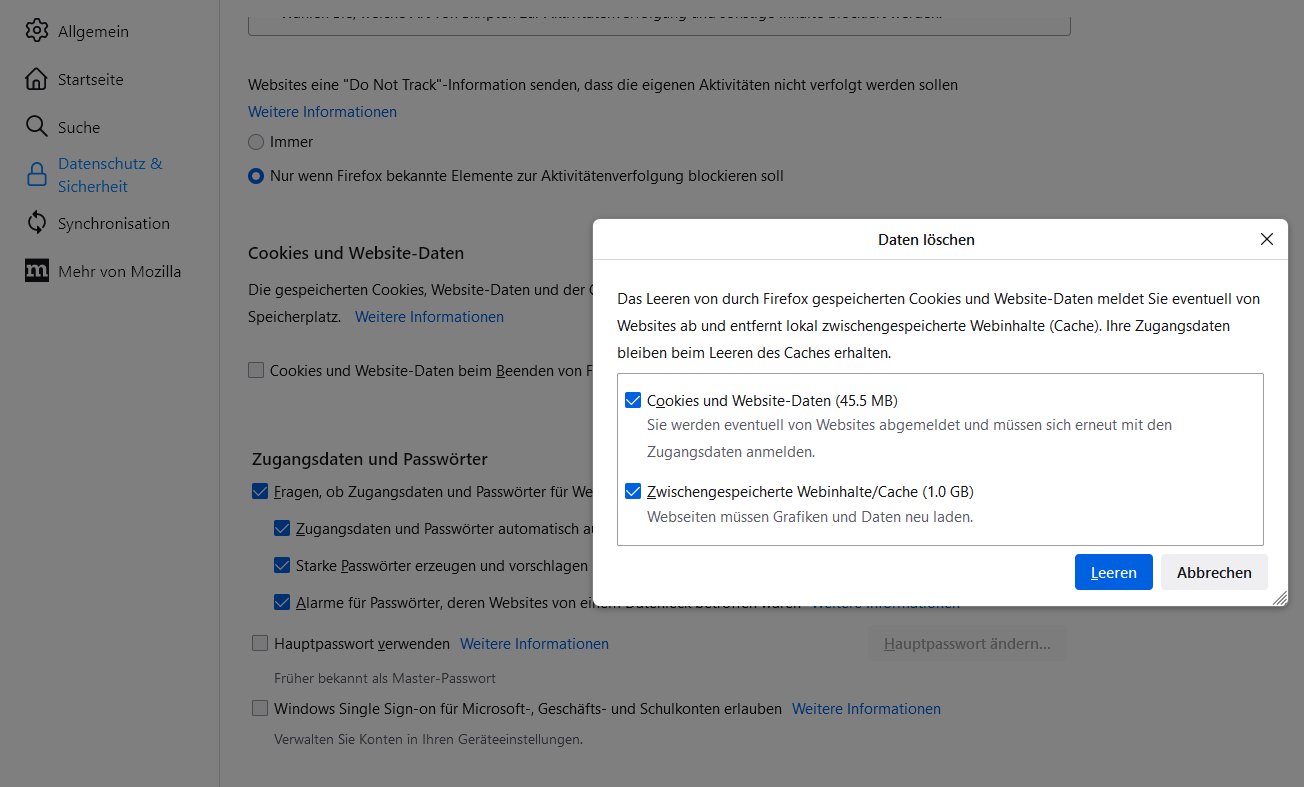Click the Allgemein gear icon

37,31
